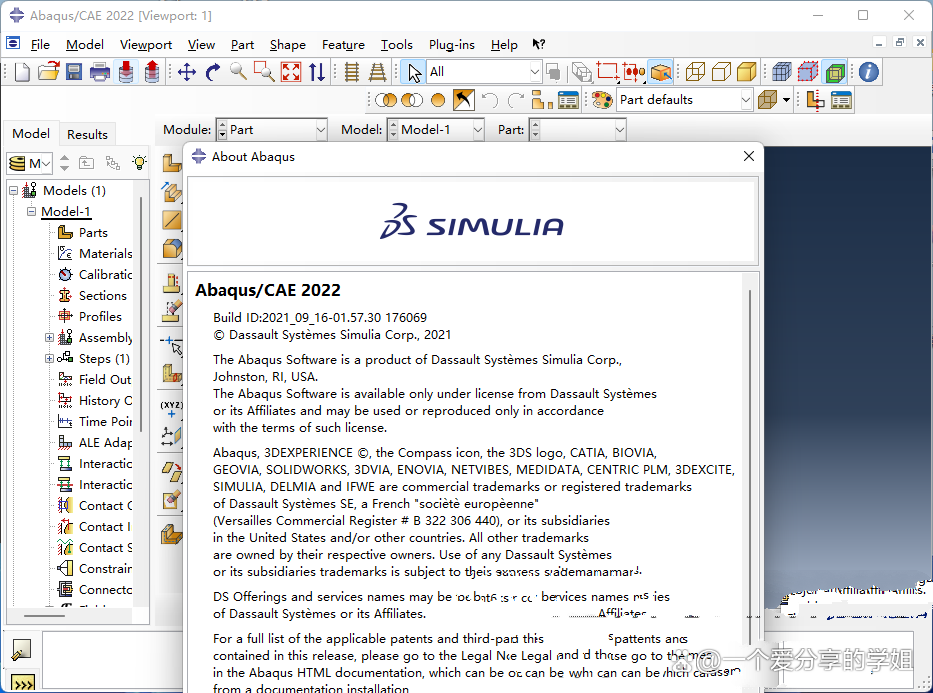Image resolution: width=933 pixels, height=693 pixels.
Task: Create a new model database icon
Action: (x=22, y=73)
